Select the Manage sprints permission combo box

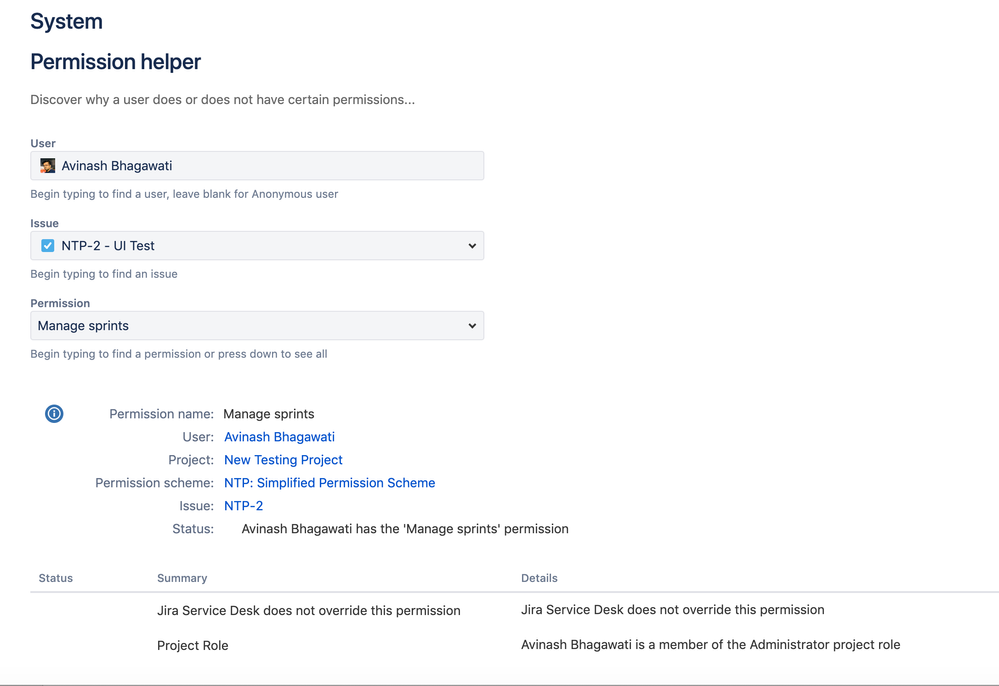[257, 325]
